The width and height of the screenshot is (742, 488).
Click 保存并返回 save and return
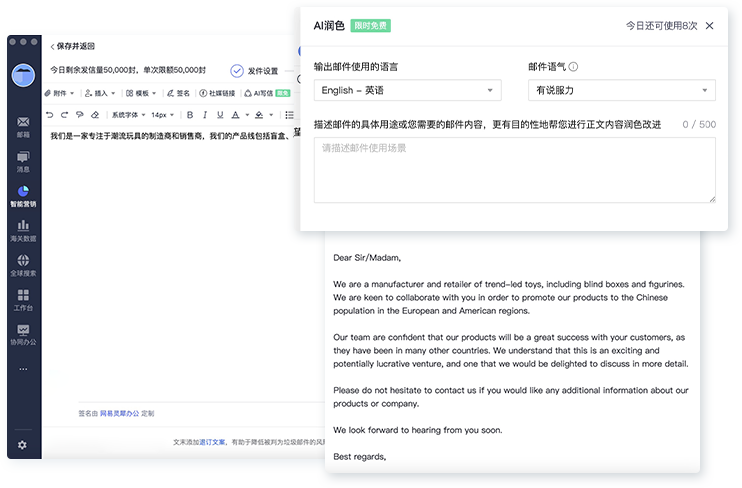(x=76, y=46)
